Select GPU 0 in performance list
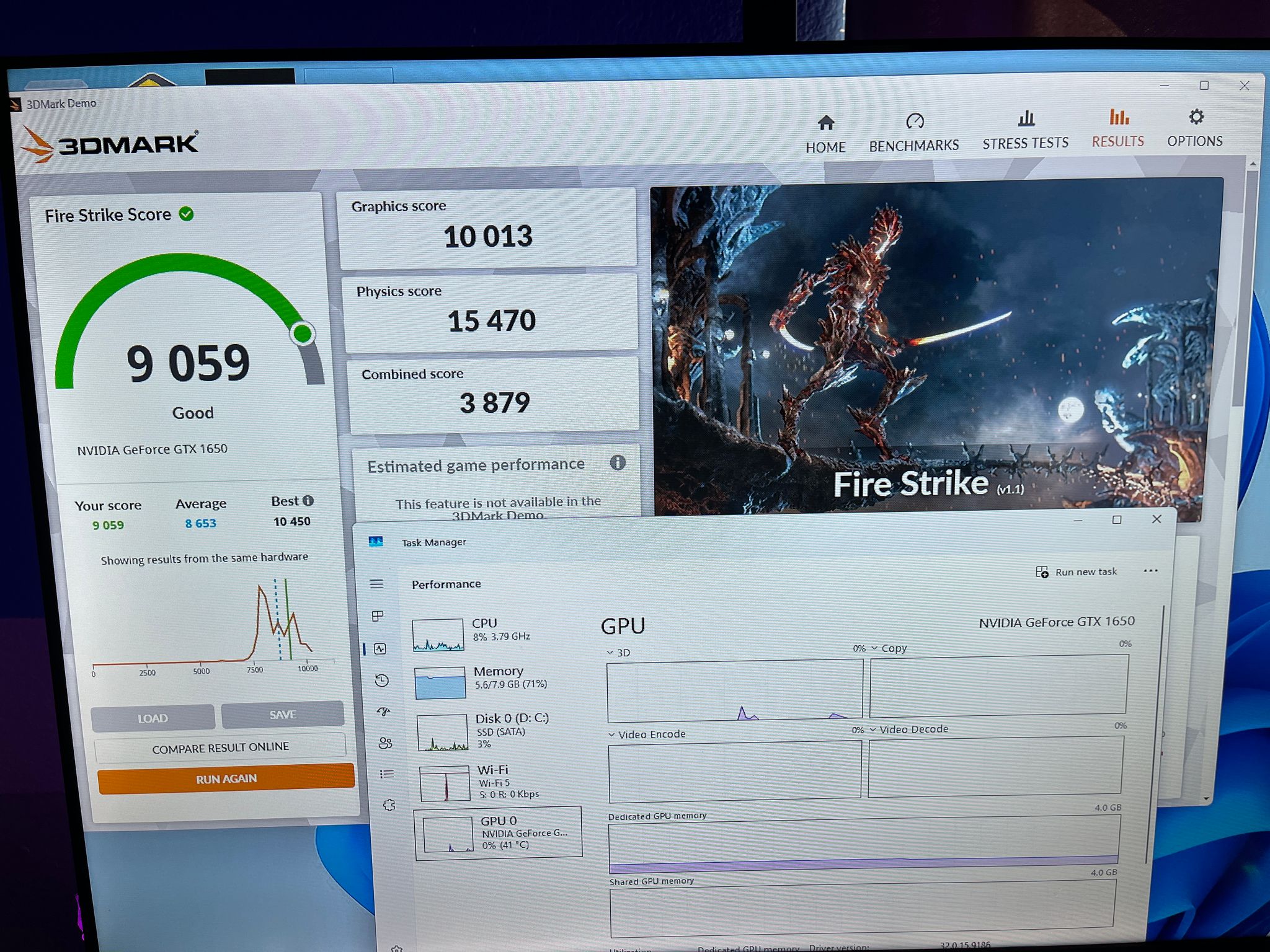1270x952 pixels. (499, 832)
